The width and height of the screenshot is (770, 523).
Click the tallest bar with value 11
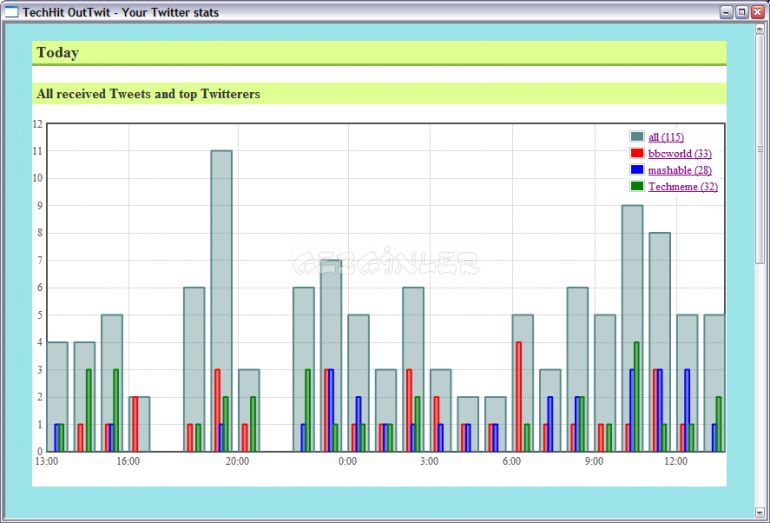point(221,301)
